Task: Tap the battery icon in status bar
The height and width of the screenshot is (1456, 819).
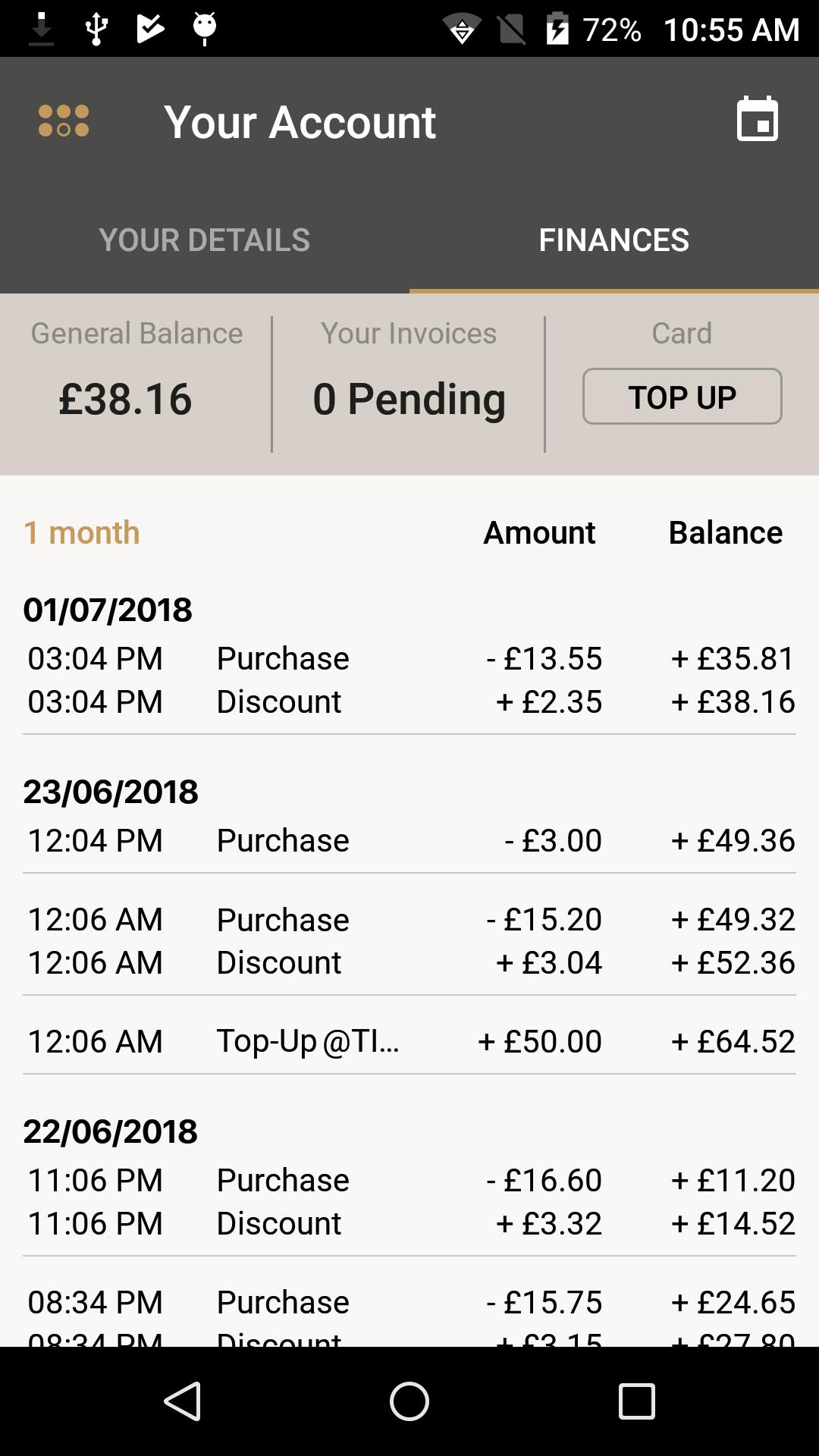Action: pos(557,29)
